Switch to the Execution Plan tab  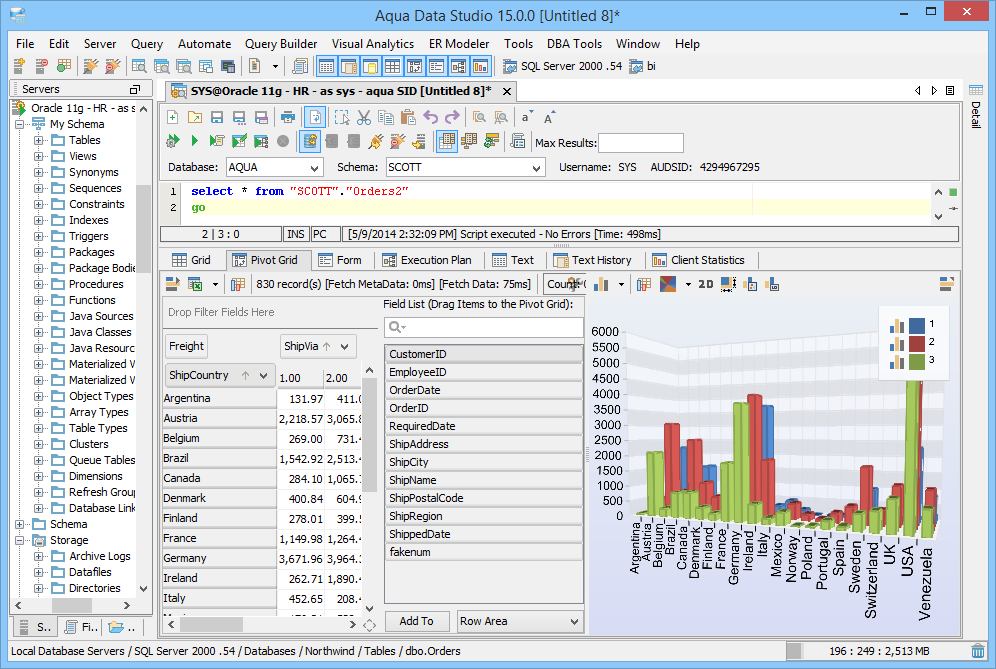[427, 260]
